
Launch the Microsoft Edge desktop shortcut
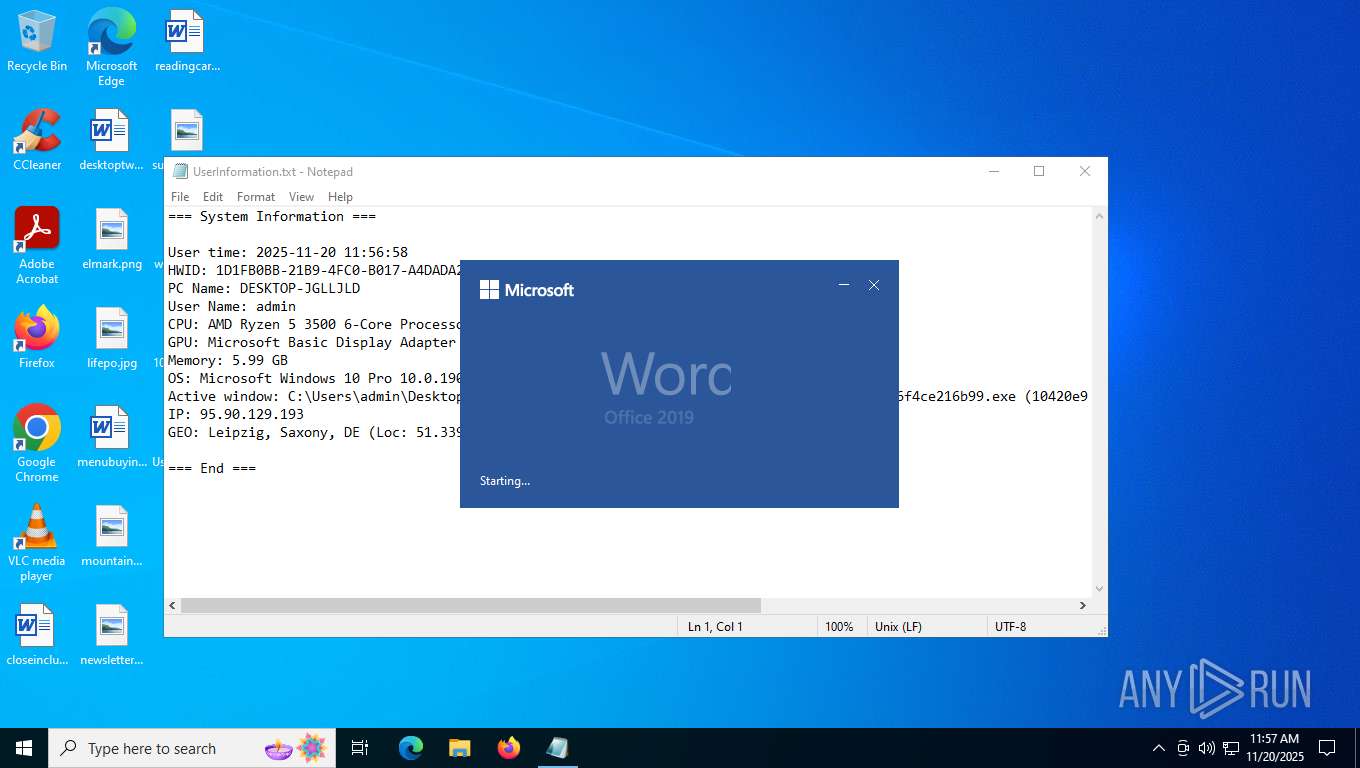coord(111,48)
